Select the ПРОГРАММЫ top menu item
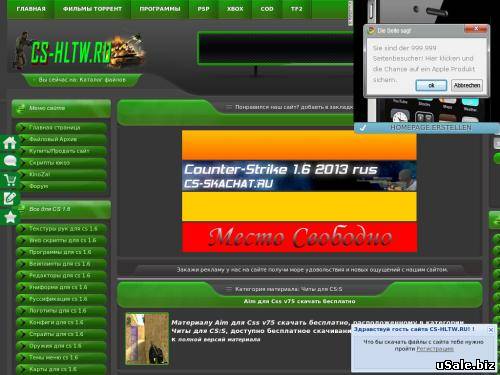Viewport: 500px width, 375px height. [160, 9]
